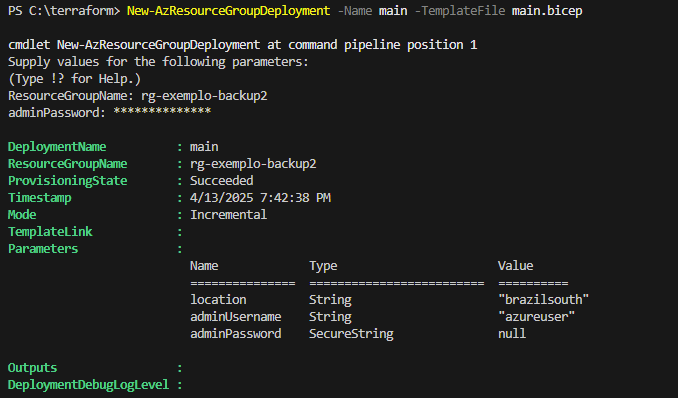Click the 'cmdlet New-AzResourceGroupDeployment at command pipeline' line

click(x=242, y=45)
